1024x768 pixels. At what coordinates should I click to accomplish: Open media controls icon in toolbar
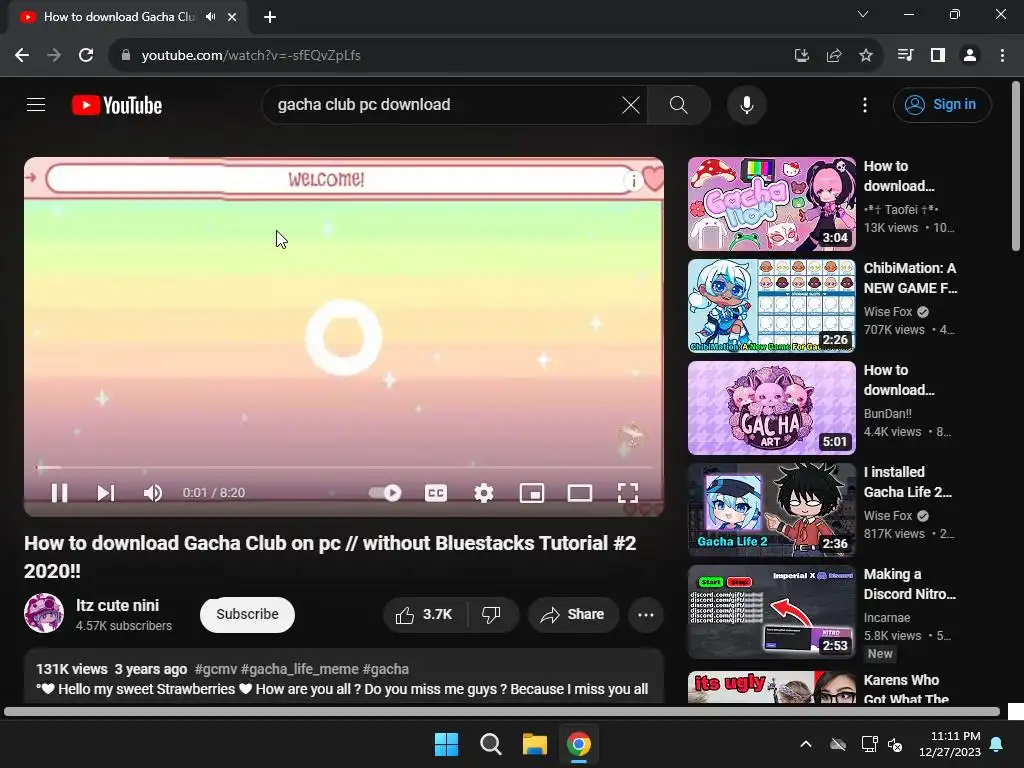point(905,56)
